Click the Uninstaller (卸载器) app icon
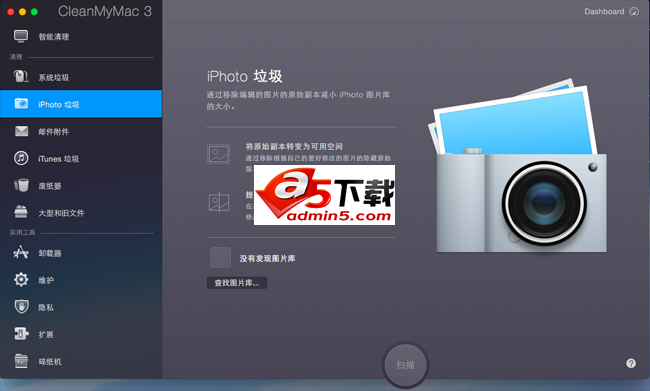The height and width of the screenshot is (391, 650). click(x=21, y=252)
